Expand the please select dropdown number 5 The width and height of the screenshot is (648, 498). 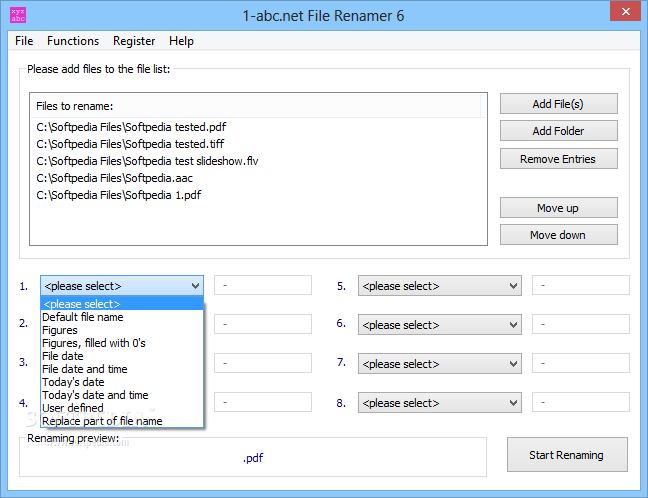[439, 286]
